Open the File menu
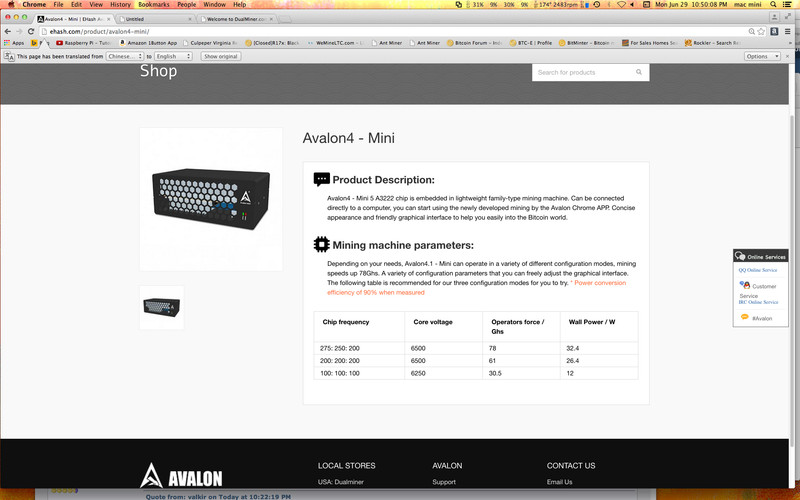The width and height of the screenshot is (800, 500). [x=58, y=4]
